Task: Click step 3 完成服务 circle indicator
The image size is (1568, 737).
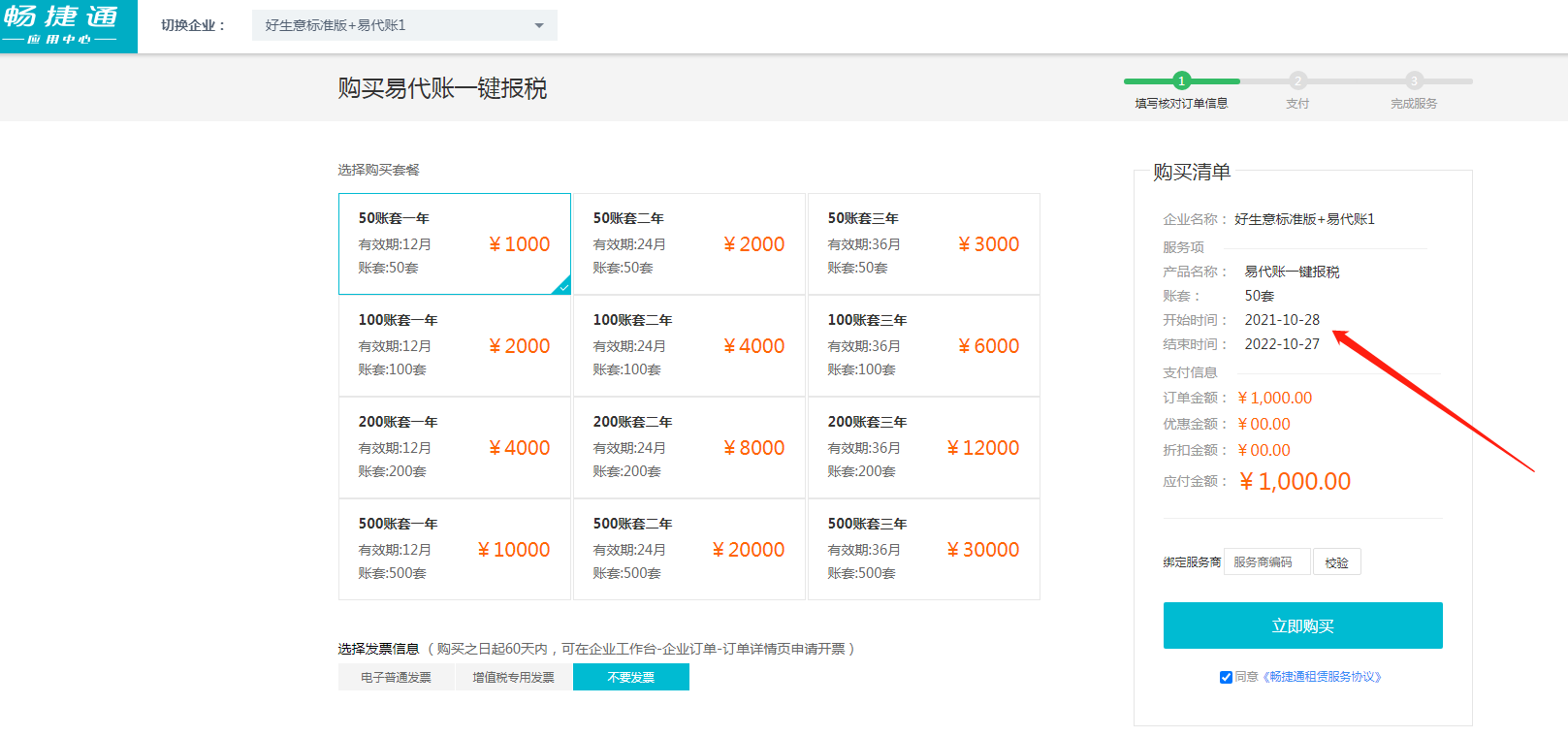Action: tap(1414, 81)
